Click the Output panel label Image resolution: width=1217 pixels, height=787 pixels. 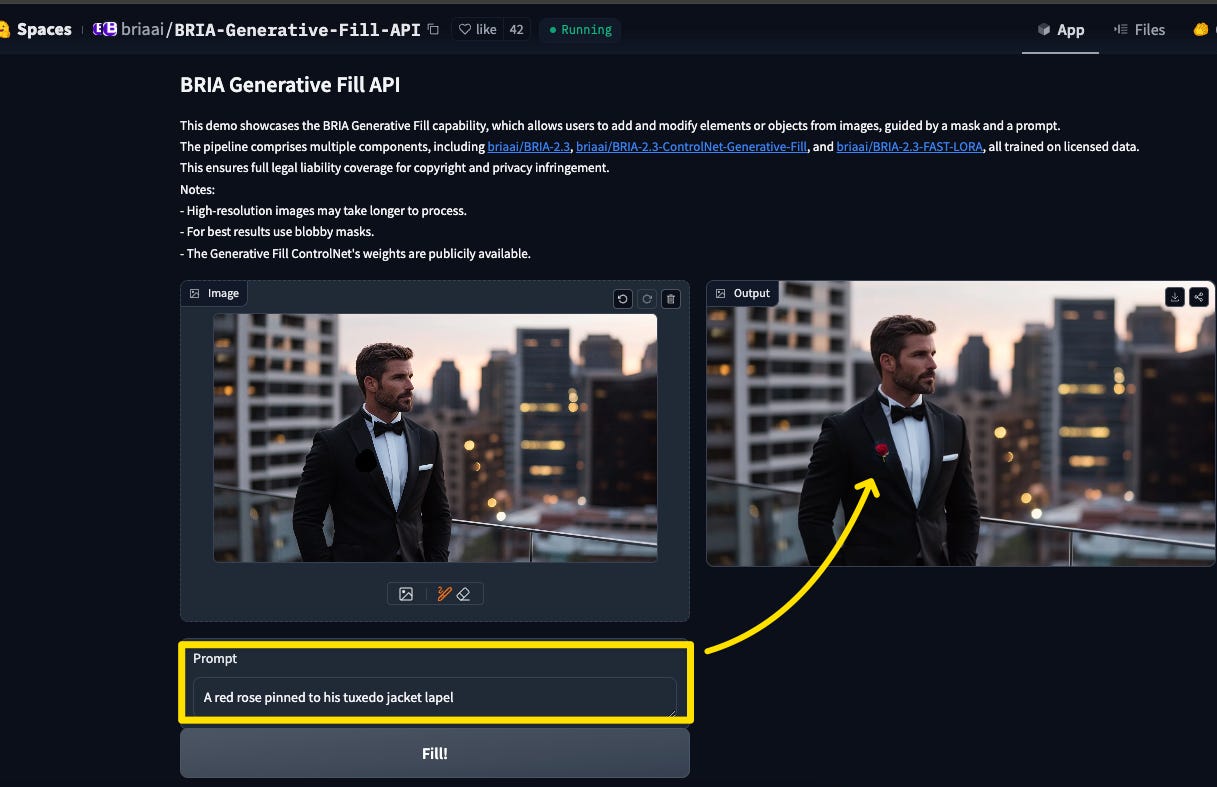pos(743,293)
